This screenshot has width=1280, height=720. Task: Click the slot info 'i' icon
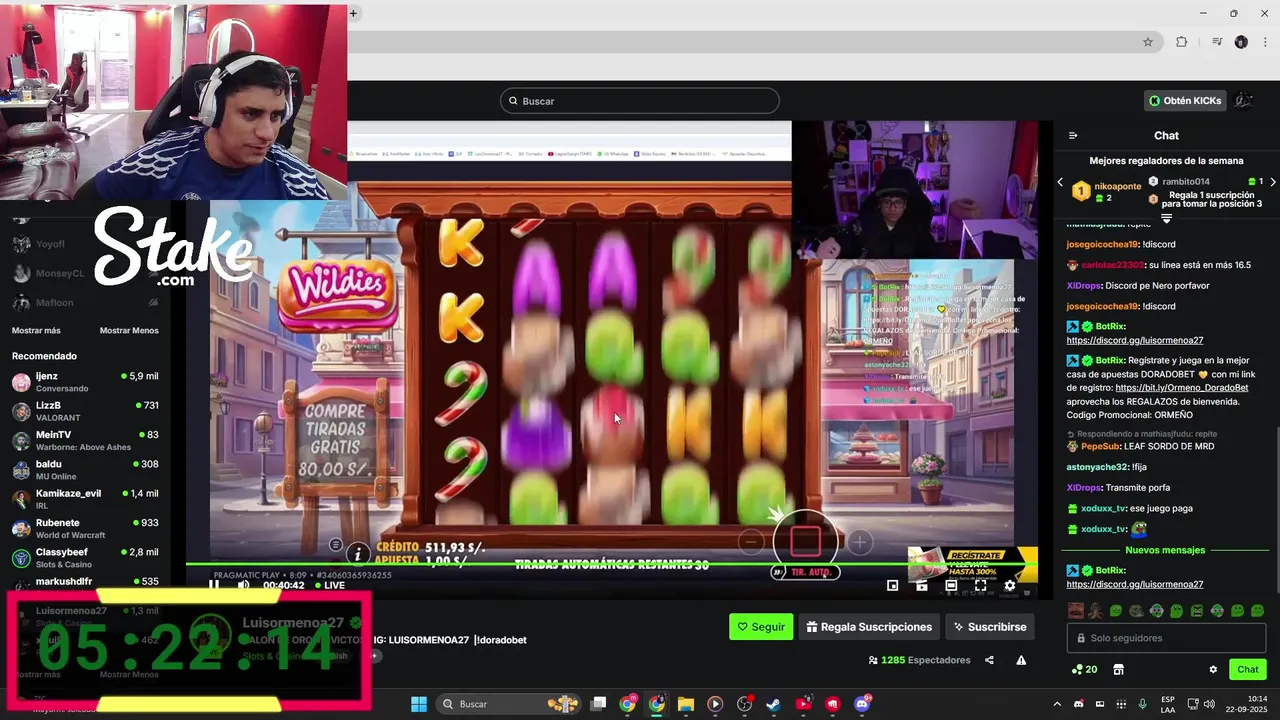click(358, 553)
